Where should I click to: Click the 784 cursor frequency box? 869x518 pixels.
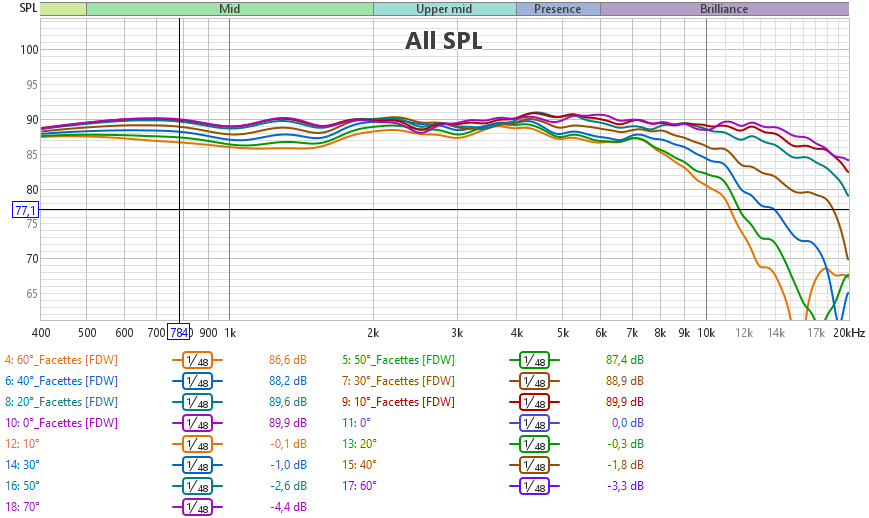(x=179, y=333)
